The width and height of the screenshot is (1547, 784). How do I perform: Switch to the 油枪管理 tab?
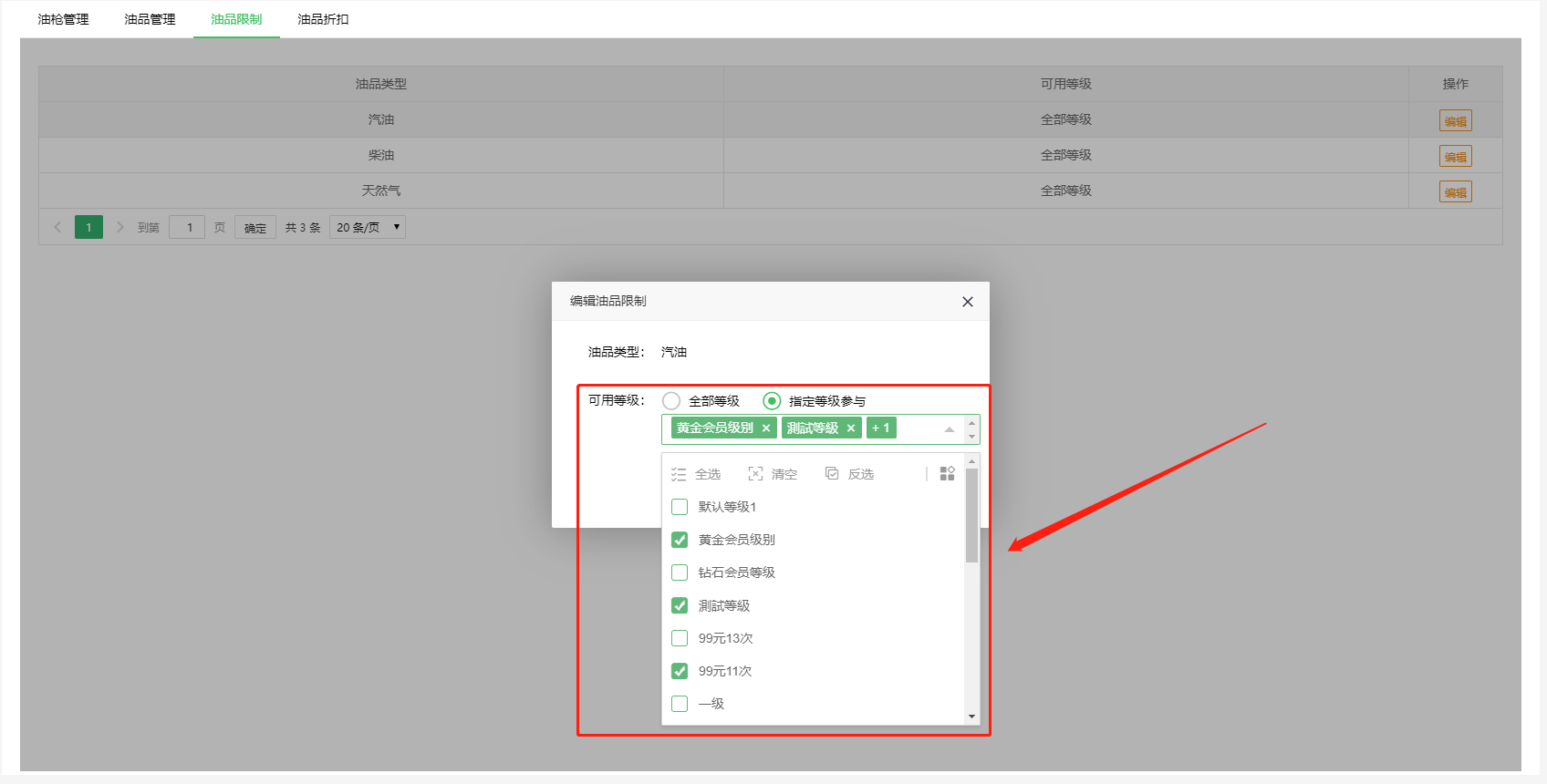(63, 19)
